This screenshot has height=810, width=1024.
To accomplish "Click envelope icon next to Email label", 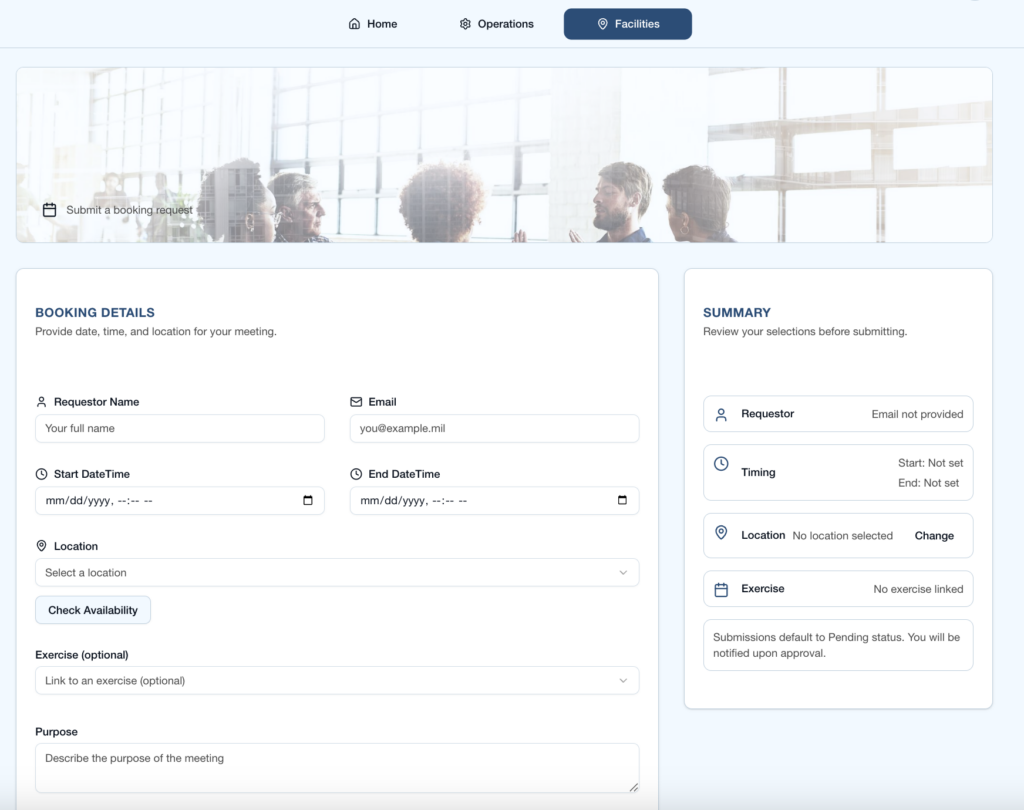I will 356,402.
